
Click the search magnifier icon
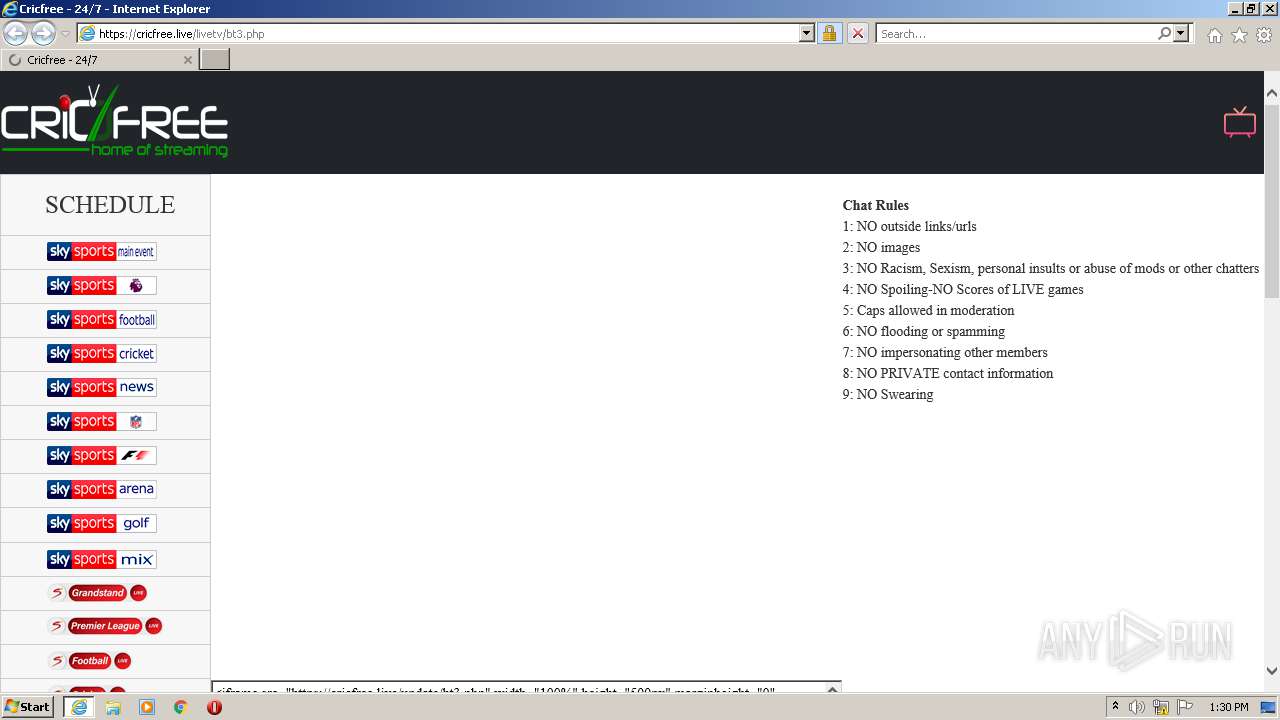click(x=1164, y=34)
